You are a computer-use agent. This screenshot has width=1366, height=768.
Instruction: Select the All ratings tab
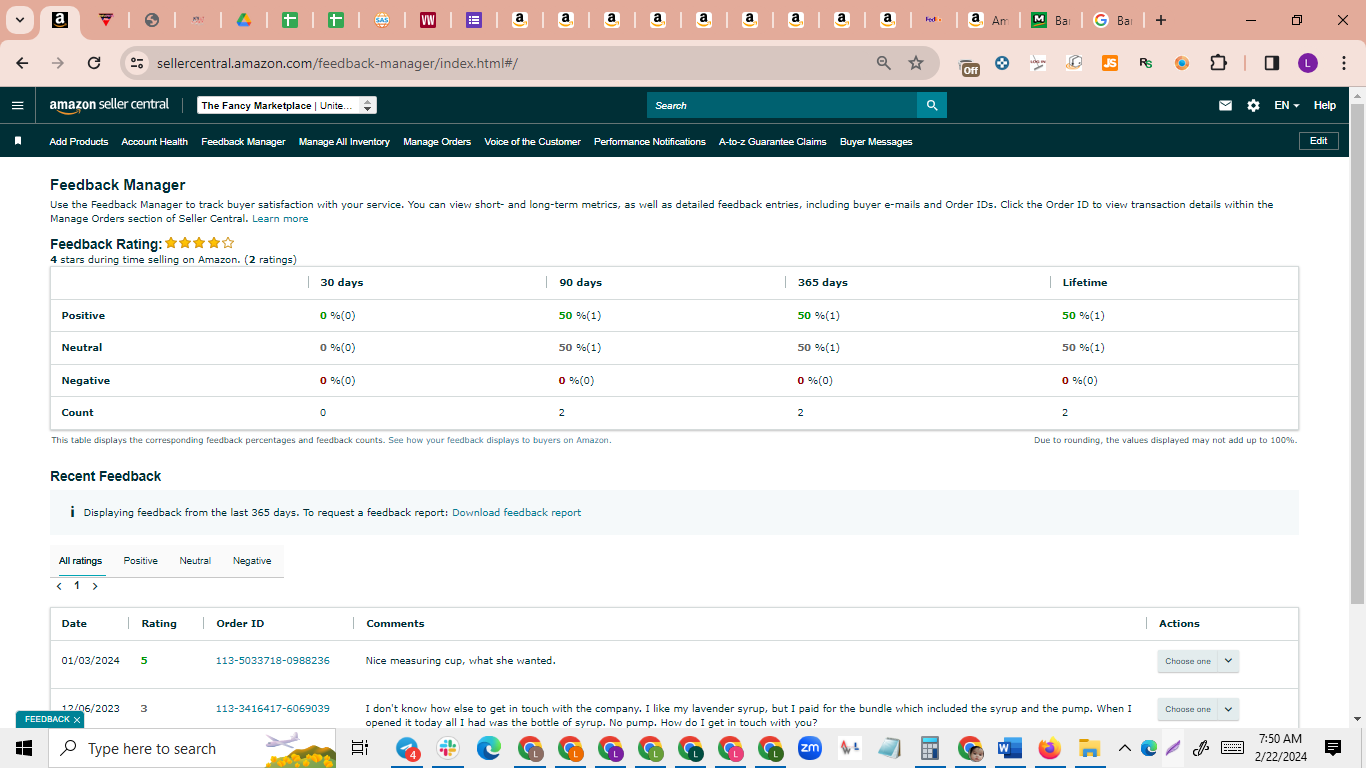(80, 561)
